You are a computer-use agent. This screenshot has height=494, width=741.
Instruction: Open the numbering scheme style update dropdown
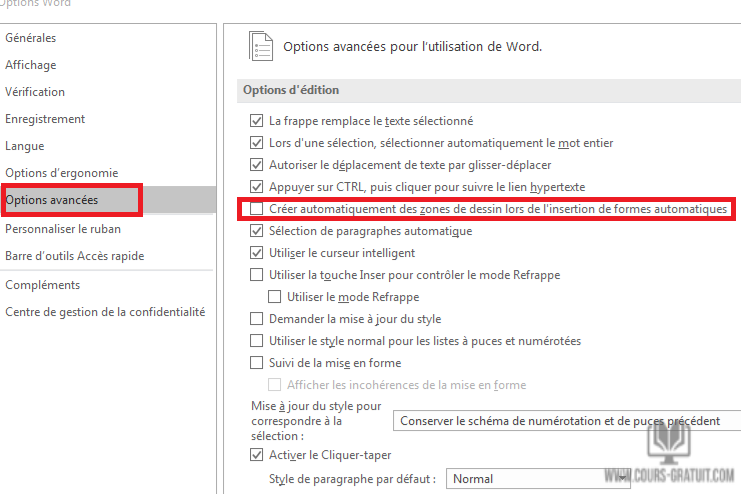pyautogui.click(x=566, y=421)
